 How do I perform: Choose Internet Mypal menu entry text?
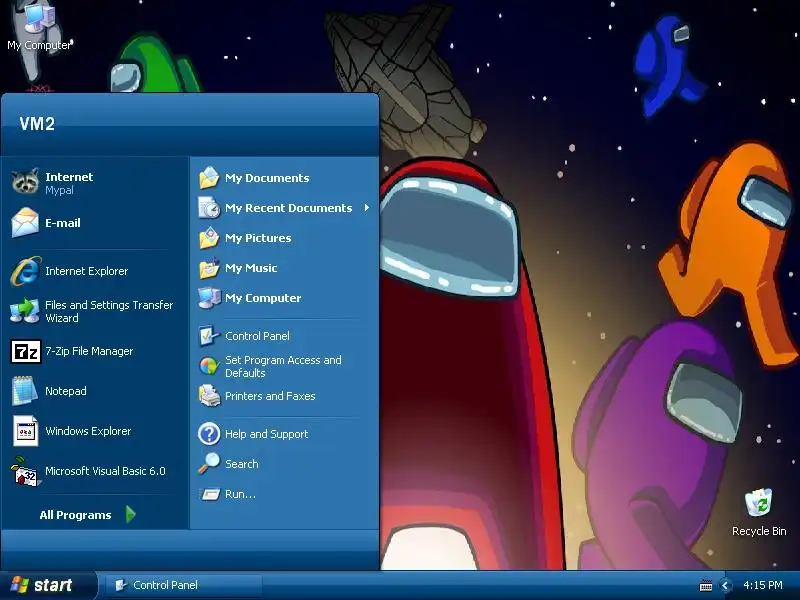coord(69,183)
